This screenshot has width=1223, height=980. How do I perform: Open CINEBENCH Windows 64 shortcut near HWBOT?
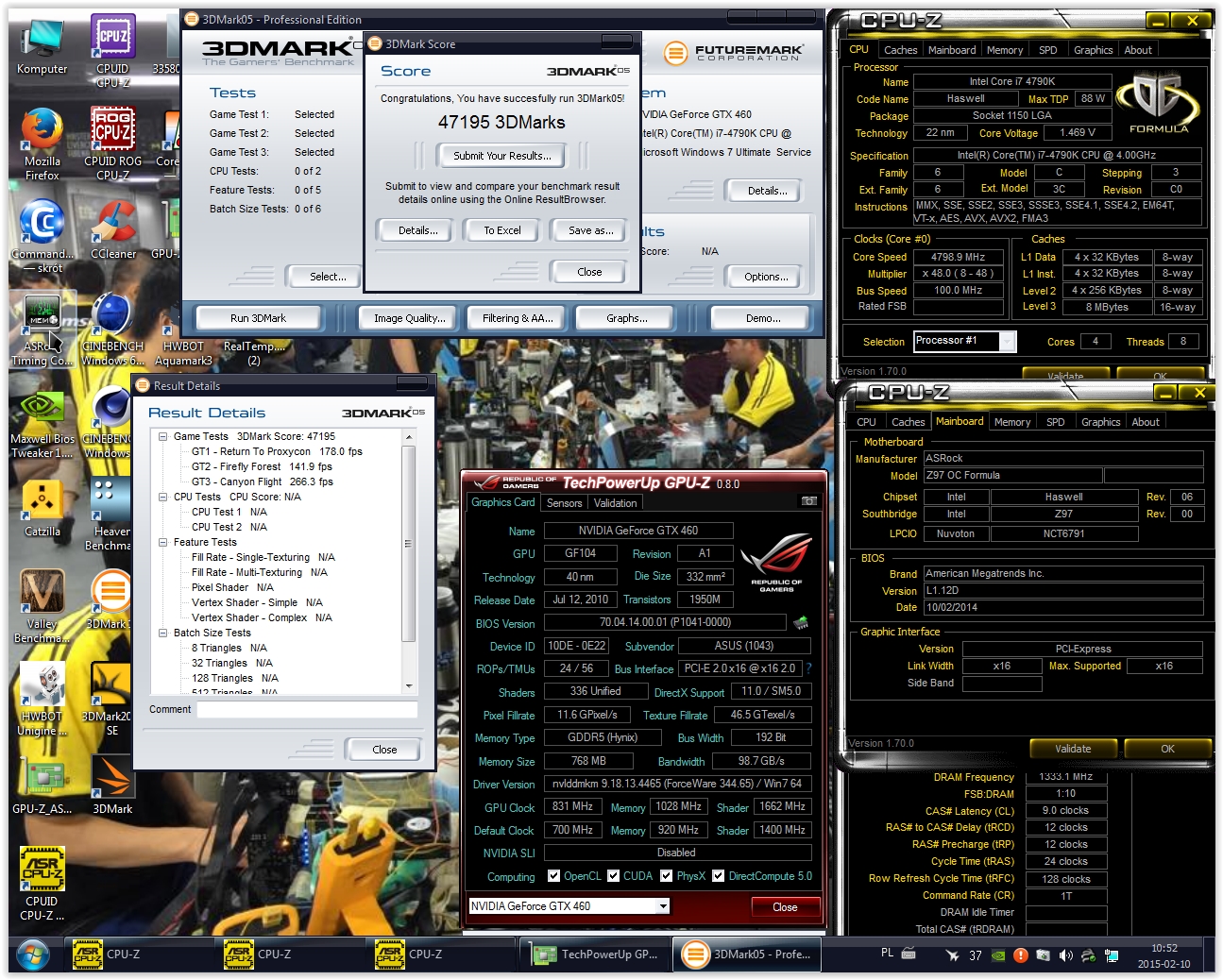(112, 330)
